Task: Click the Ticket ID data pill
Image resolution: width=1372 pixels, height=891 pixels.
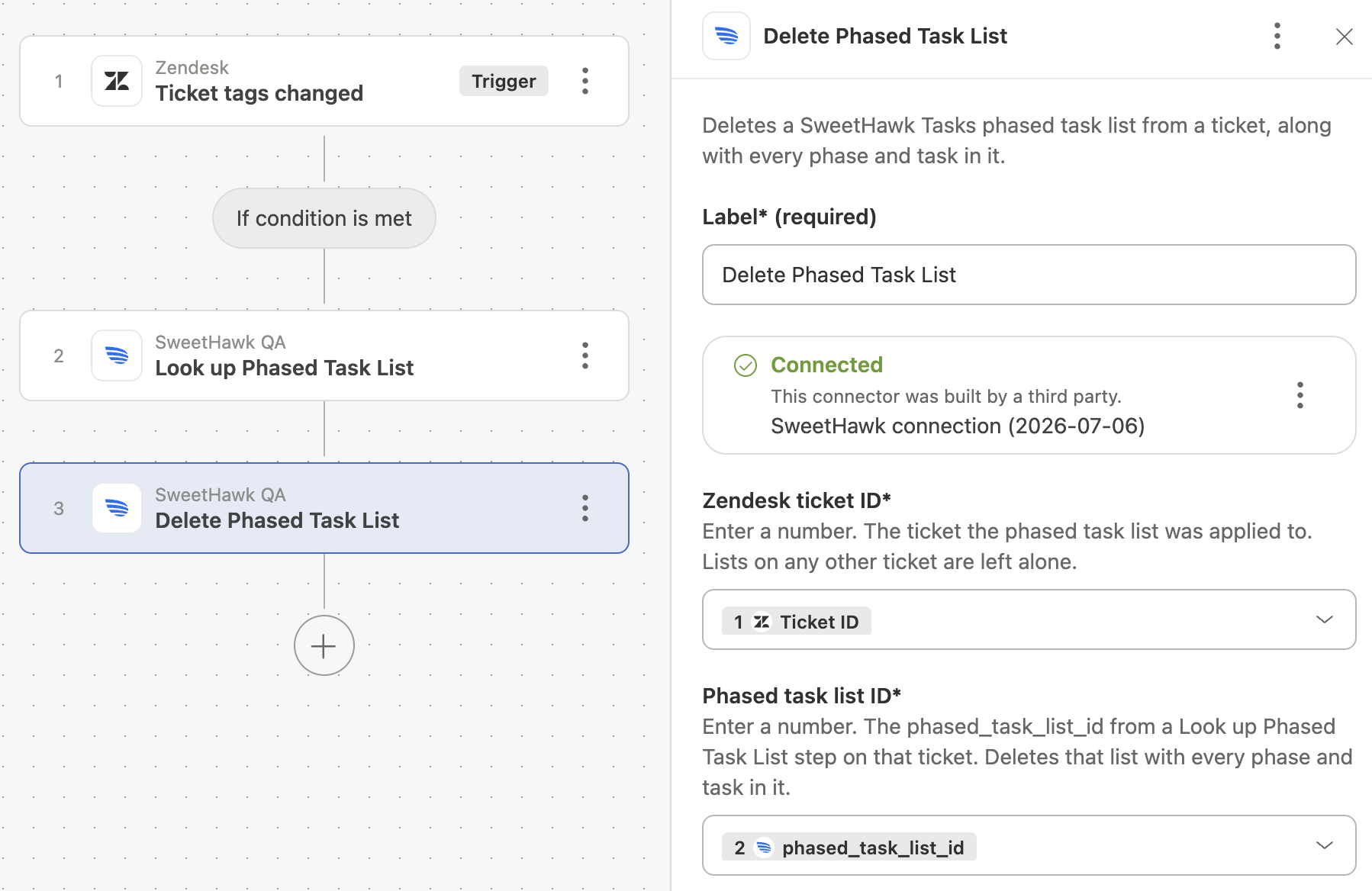Action: pyautogui.click(x=797, y=622)
